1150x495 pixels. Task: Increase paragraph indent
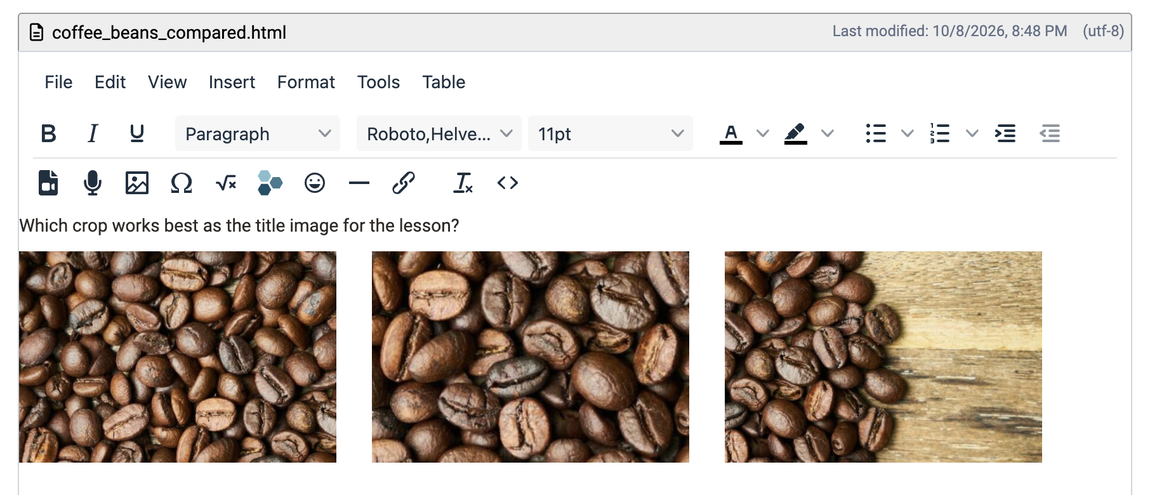[x=1006, y=133]
